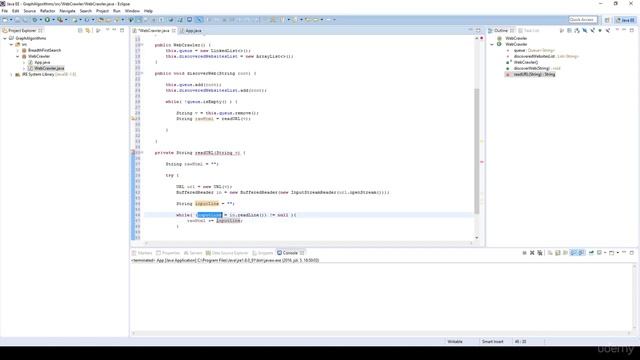
Task: Click the Open Perspective icon
Action: click(x=607, y=20)
